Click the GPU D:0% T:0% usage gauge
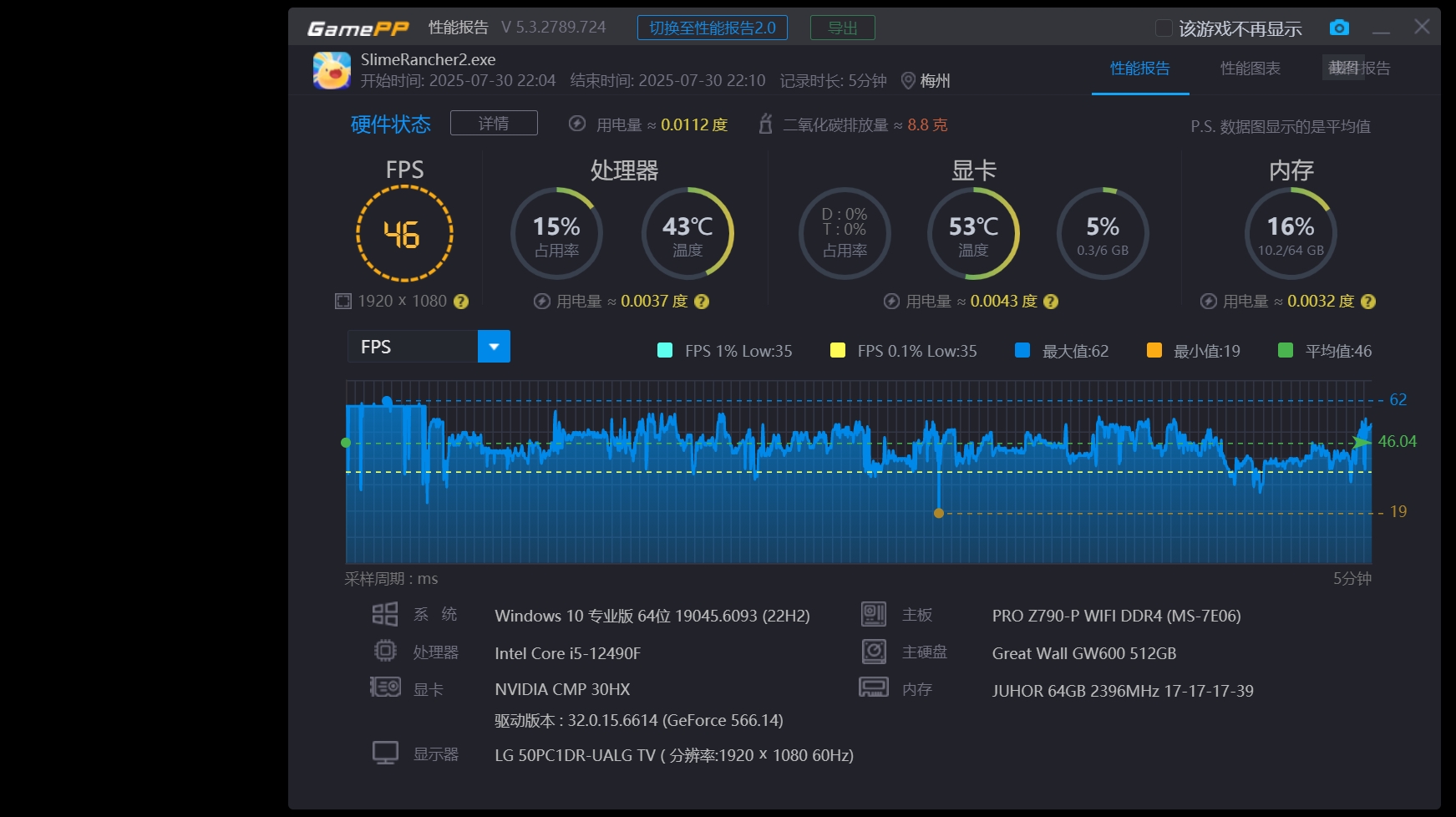Screen dimensions: 1456x817 click(845, 234)
